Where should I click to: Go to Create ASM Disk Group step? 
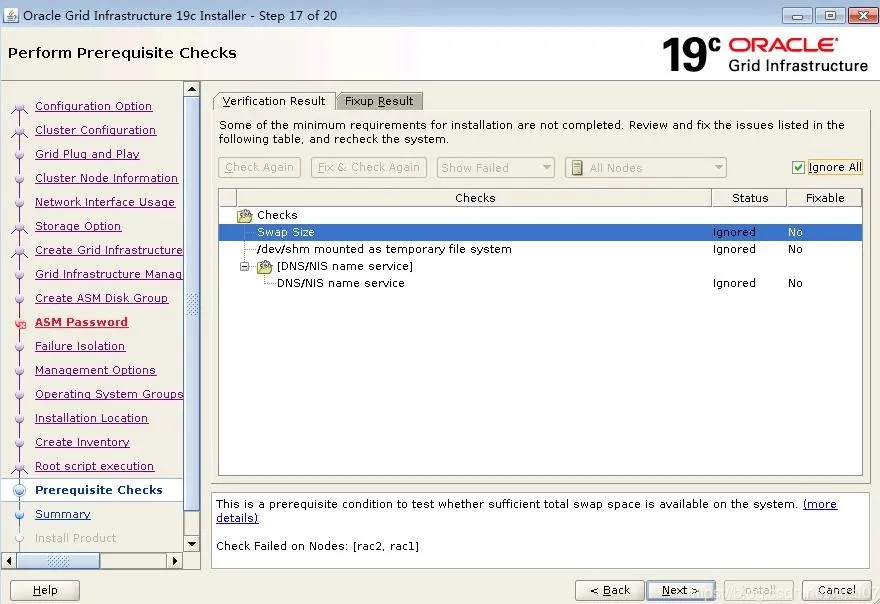102,298
